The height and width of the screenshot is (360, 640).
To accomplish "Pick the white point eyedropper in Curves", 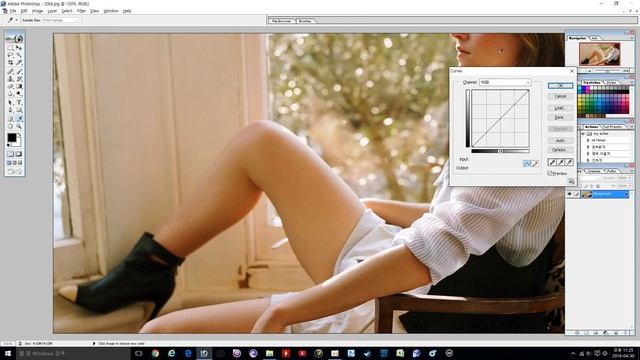I will (x=569, y=162).
